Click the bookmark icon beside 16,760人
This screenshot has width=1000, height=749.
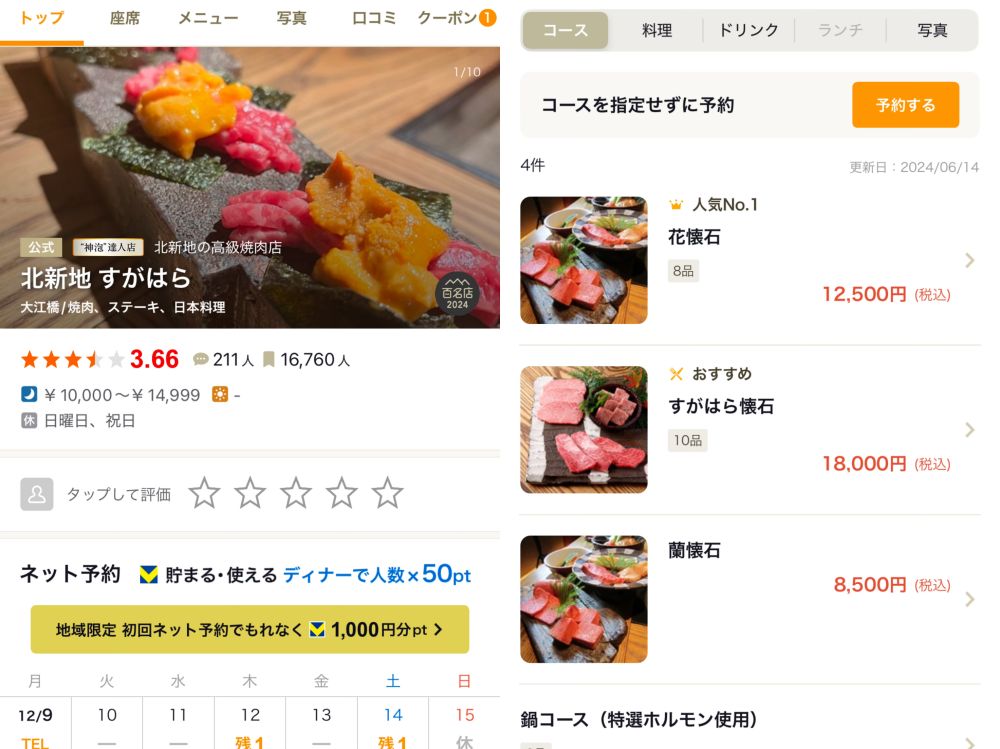268,360
